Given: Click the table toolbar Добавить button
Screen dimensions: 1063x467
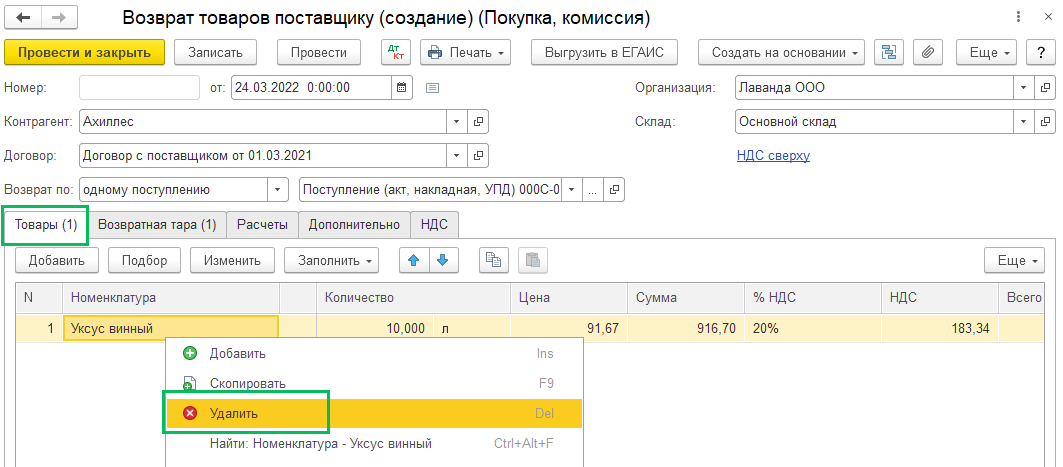Looking at the screenshot, I should click(x=56, y=260).
